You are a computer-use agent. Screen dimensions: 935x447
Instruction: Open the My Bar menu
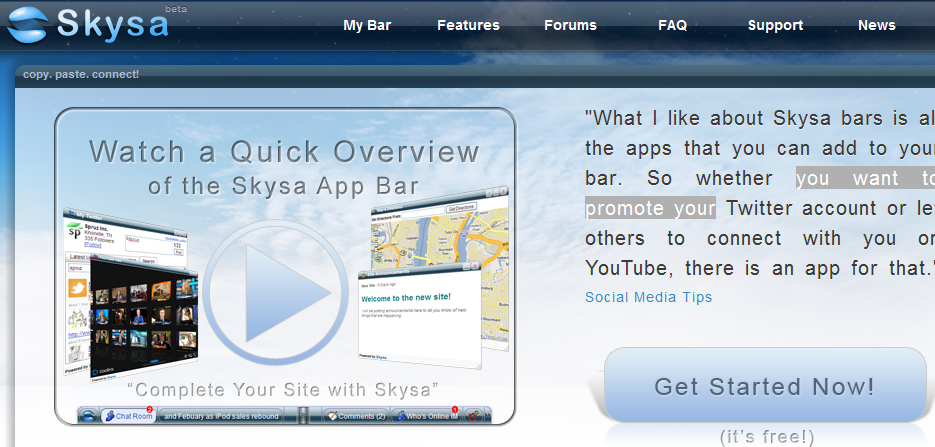pyautogui.click(x=367, y=25)
